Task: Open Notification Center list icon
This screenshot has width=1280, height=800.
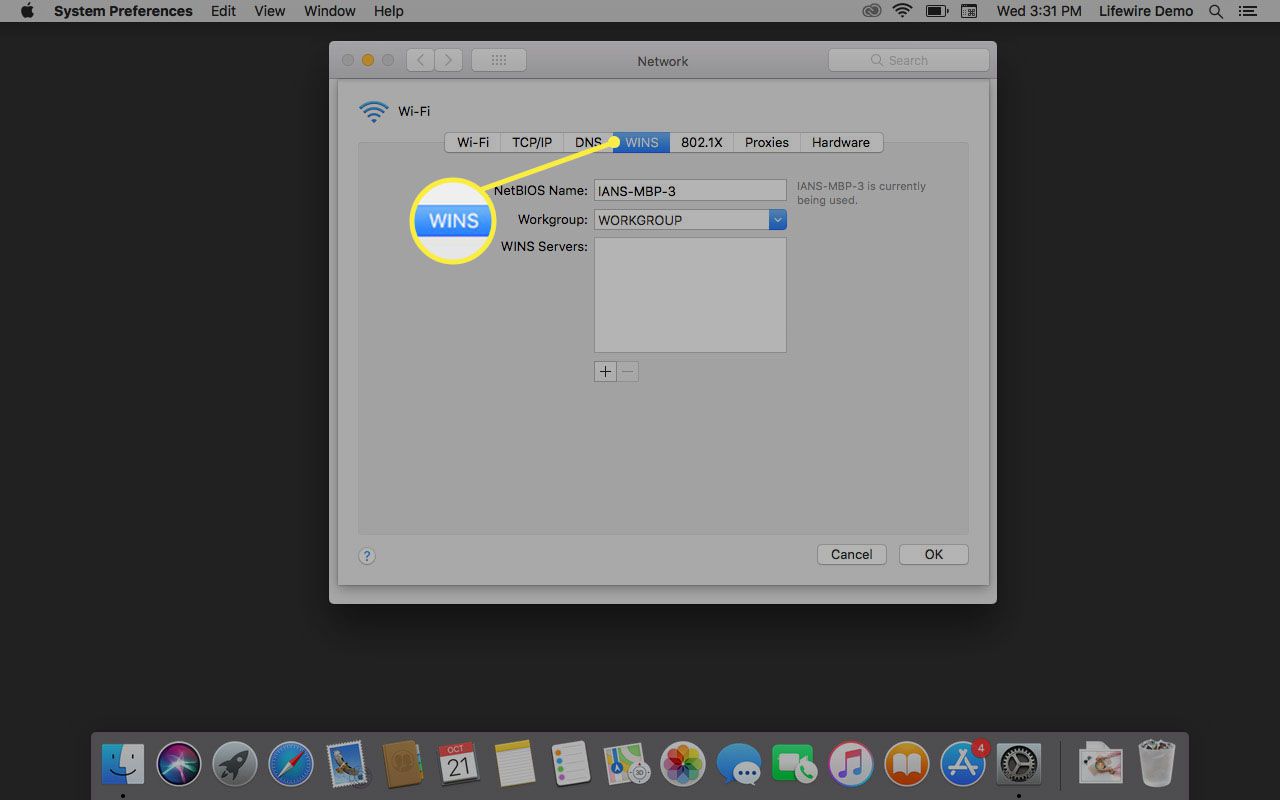Action: [1246, 11]
